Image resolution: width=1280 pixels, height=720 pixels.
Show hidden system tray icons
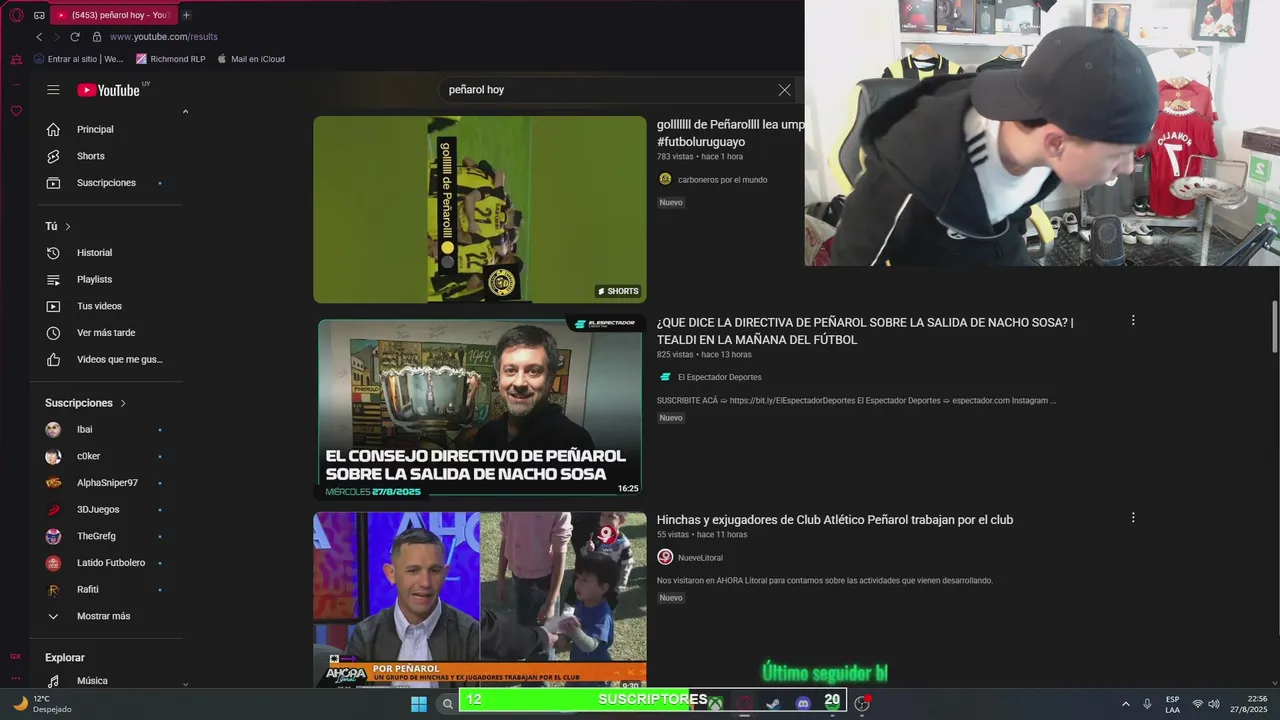pyautogui.click(x=1125, y=704)
